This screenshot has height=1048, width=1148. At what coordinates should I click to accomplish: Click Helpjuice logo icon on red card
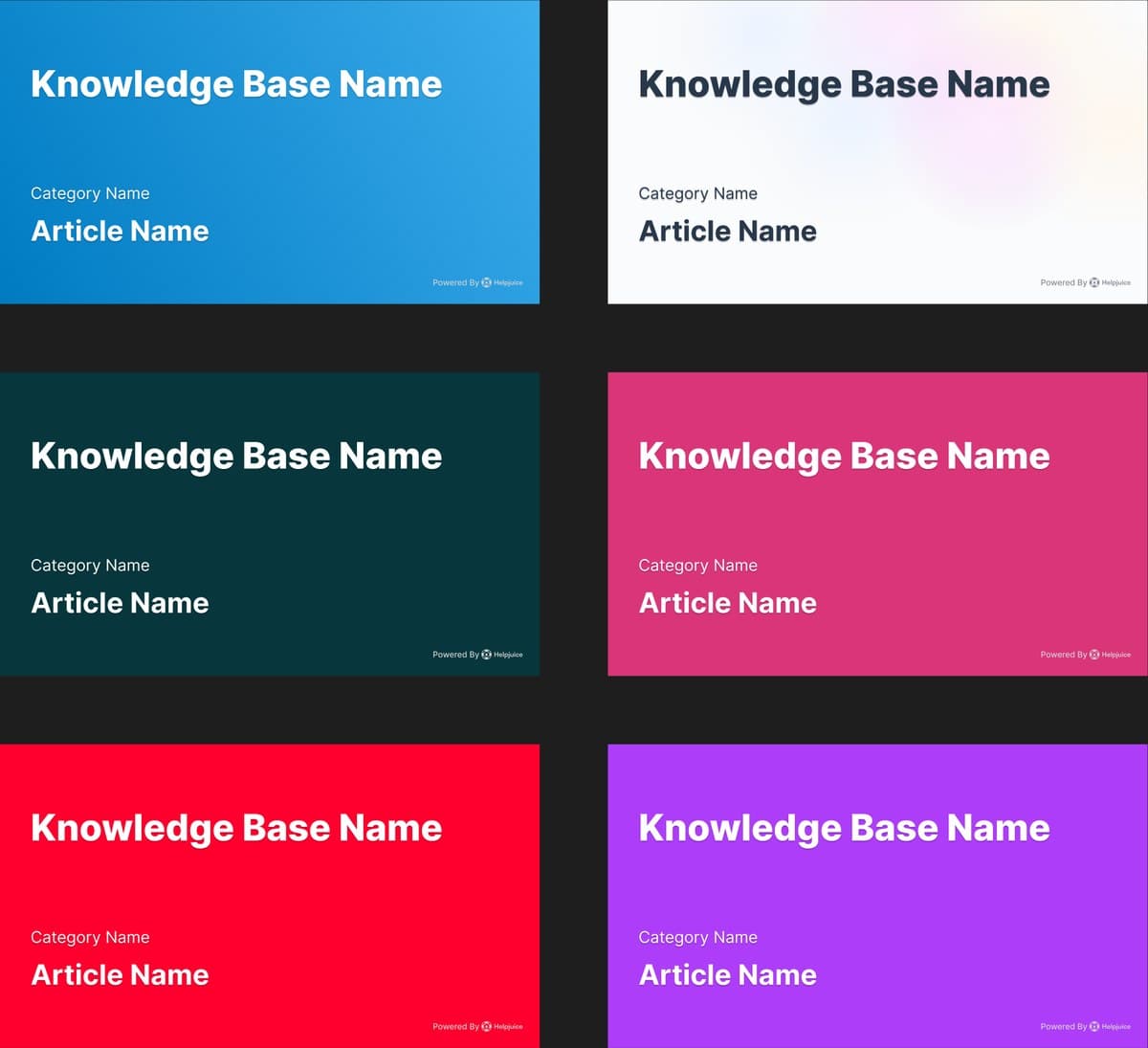486,1026
